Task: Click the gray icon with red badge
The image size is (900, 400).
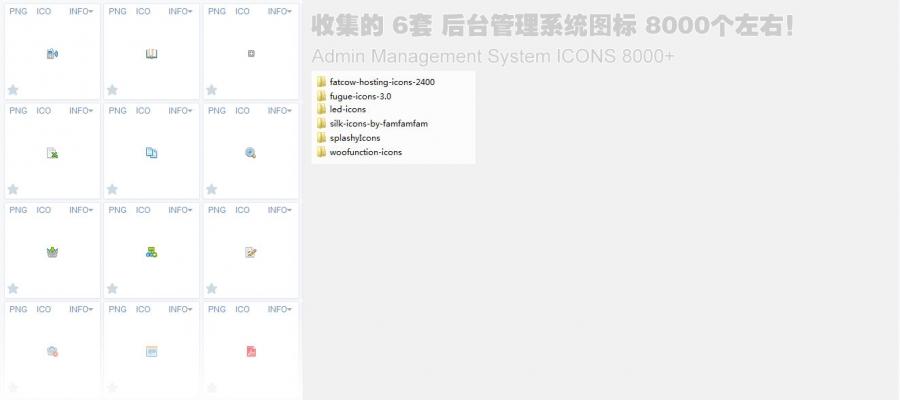Action: point(52,351)
